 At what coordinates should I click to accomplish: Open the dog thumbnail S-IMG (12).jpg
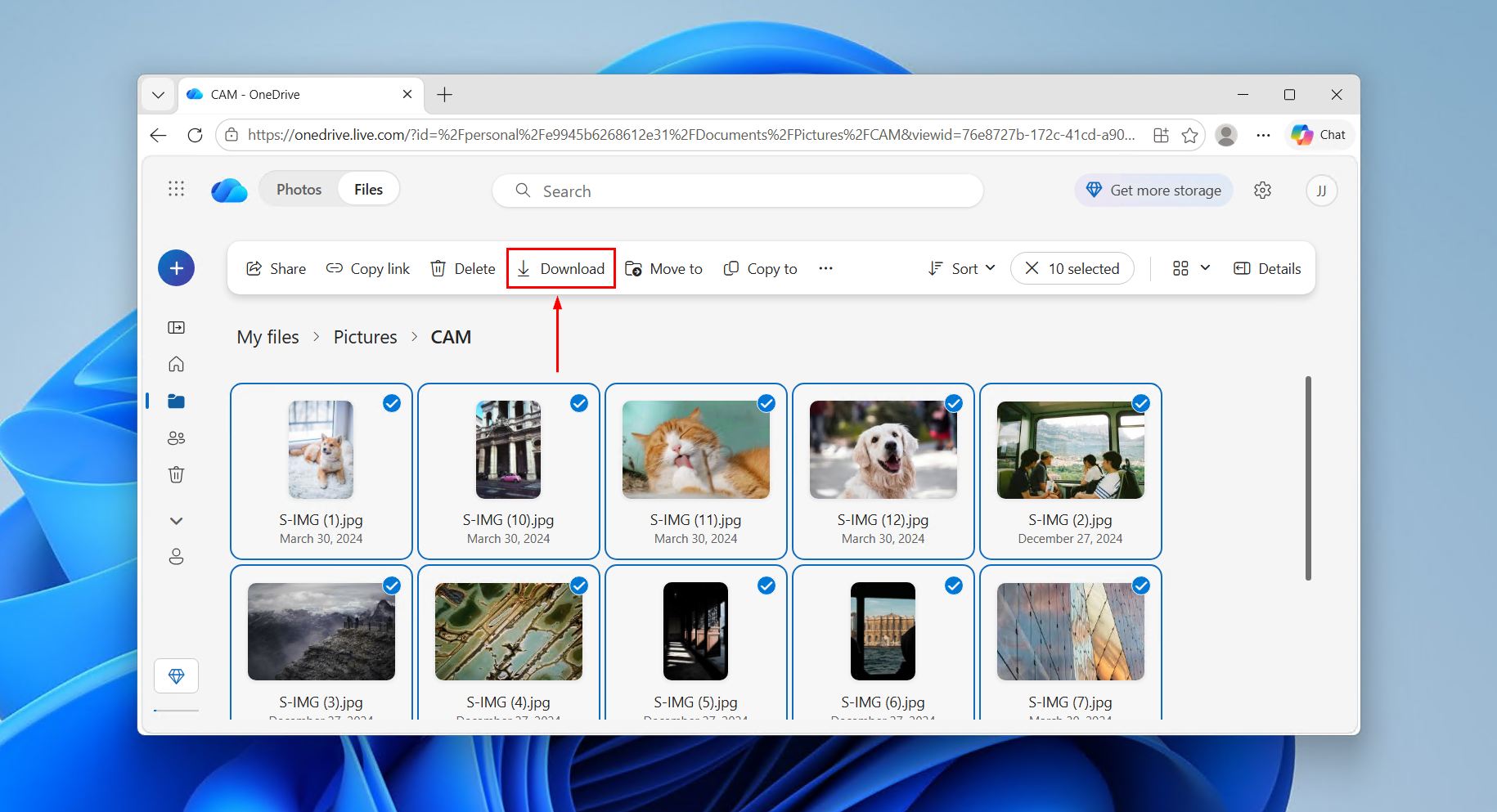coord(883,450)
